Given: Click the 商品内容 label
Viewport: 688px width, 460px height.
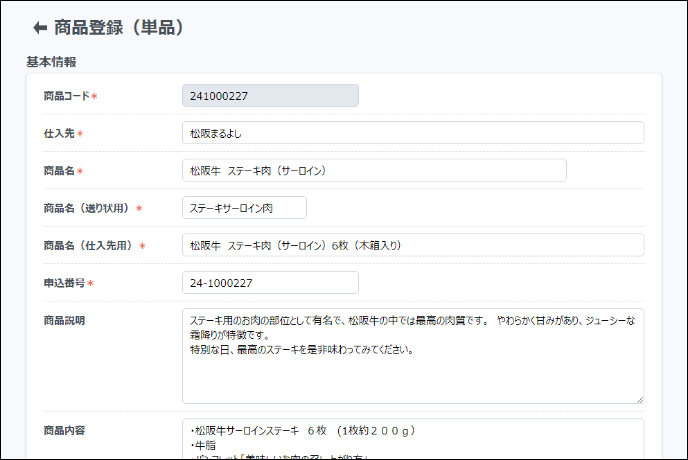Looking at the screenshot, I should click(x=64, y=430).
